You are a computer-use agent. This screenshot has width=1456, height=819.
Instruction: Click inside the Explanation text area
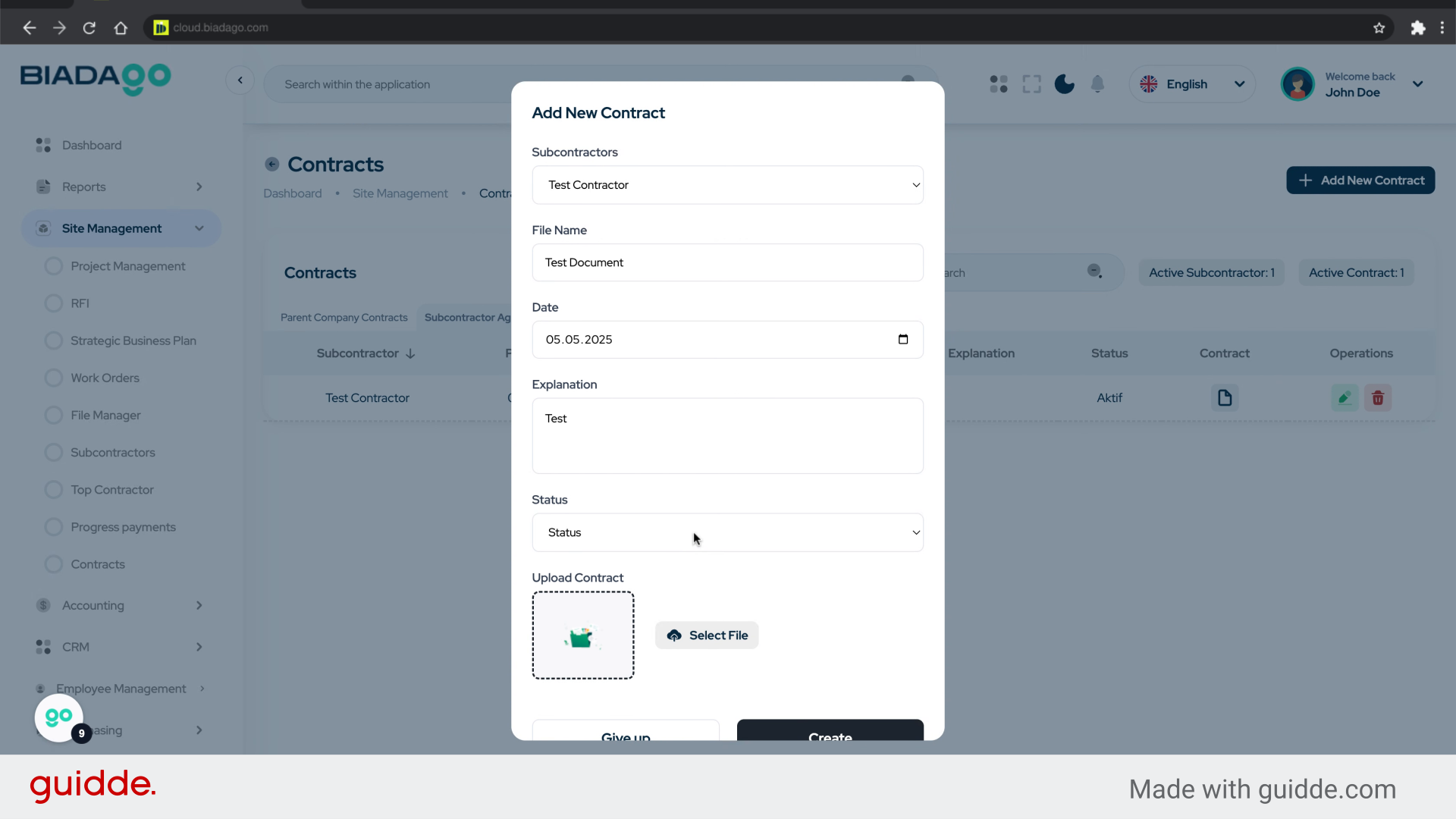click(727, 436)
